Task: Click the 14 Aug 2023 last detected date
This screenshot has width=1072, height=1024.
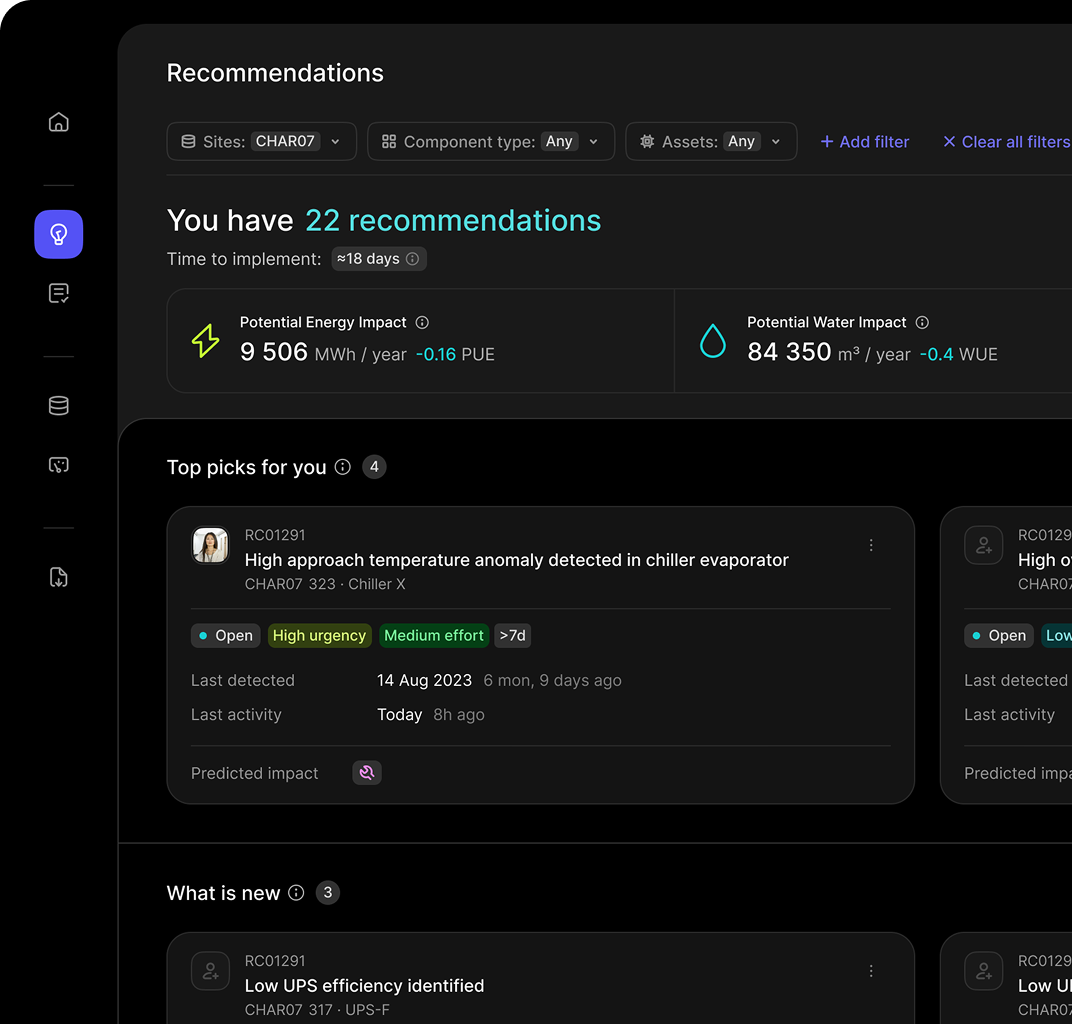Action: (x=424, y=680)
